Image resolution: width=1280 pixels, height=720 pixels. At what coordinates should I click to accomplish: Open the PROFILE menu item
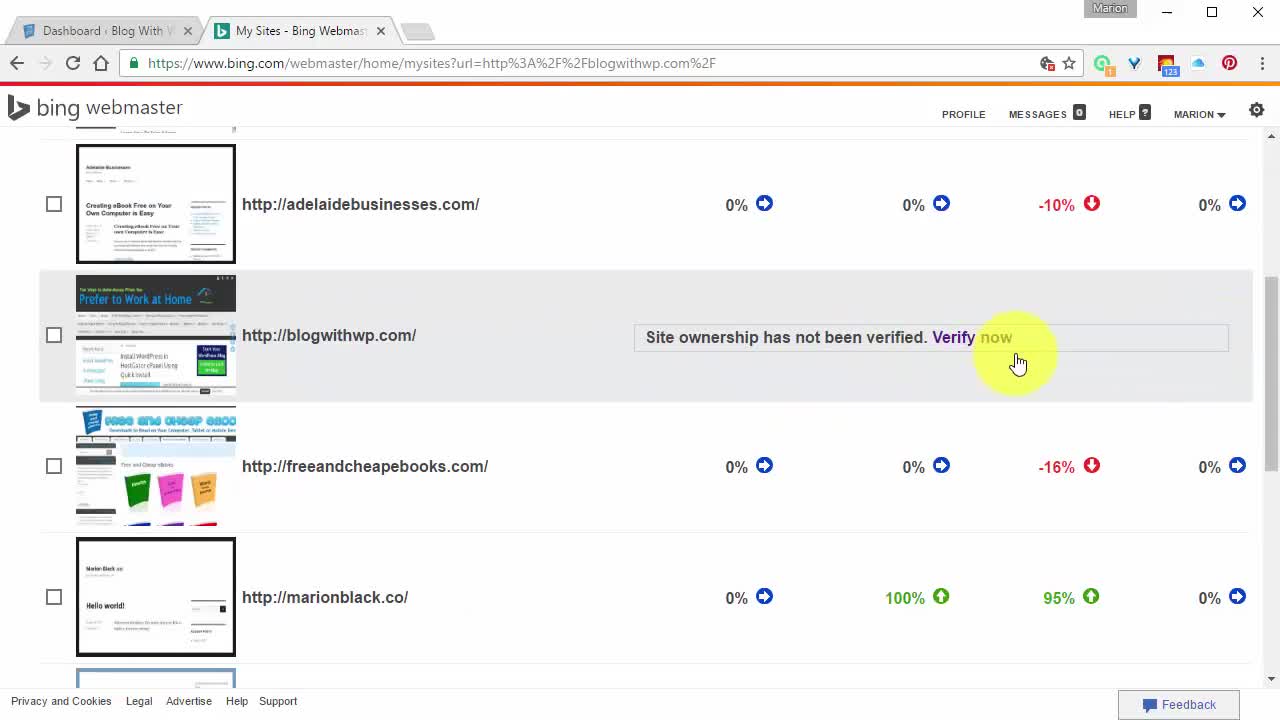(963, 114)
